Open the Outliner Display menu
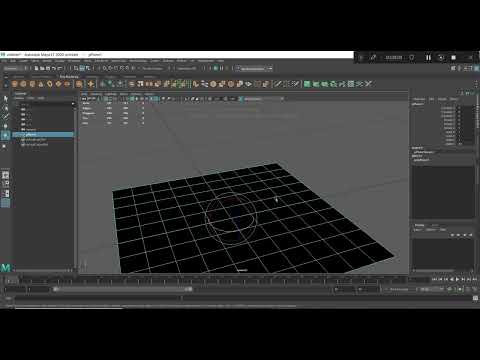 pos(19,98)
